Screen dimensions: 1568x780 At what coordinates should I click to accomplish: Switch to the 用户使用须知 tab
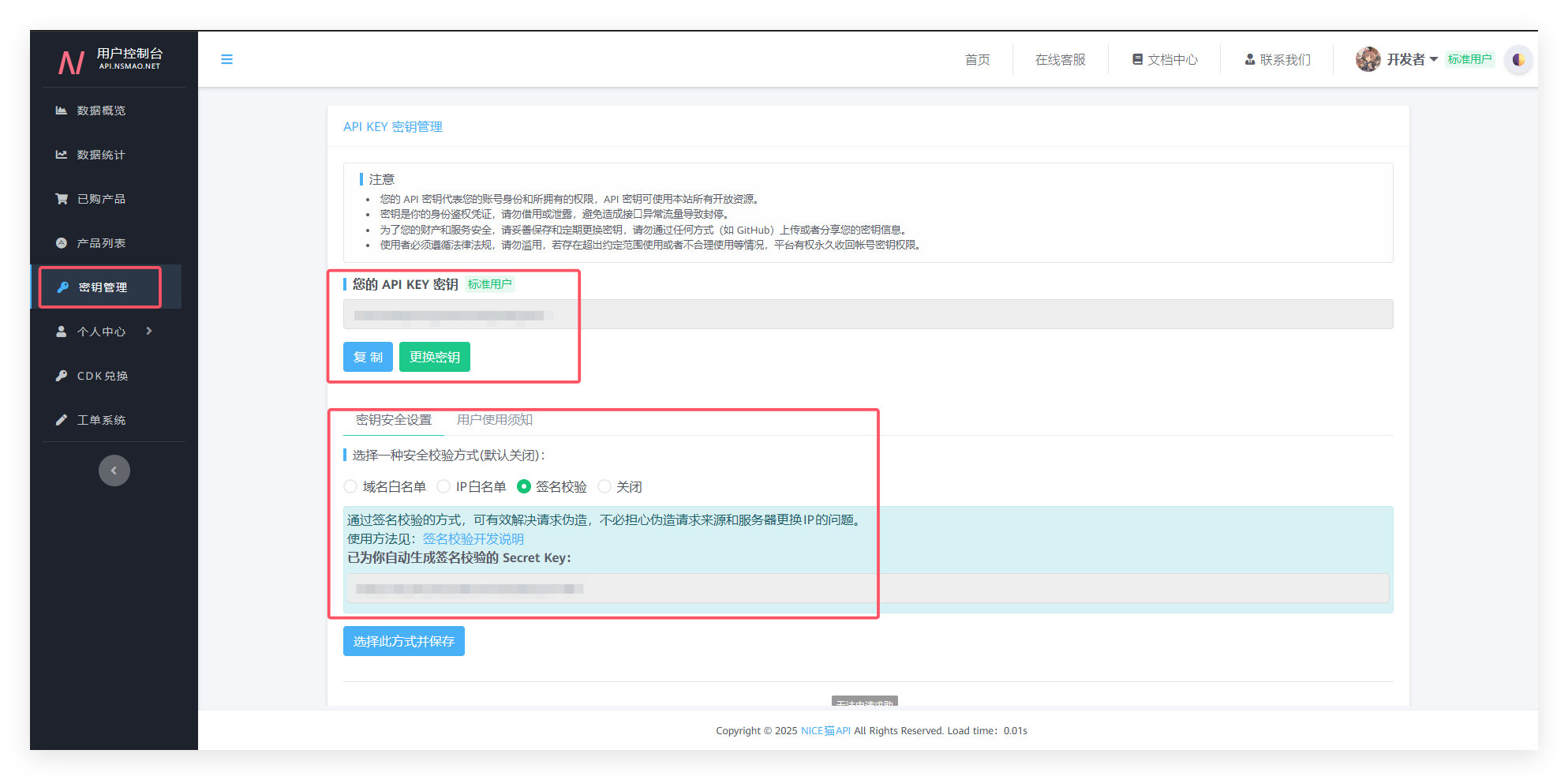click(495, 420)
